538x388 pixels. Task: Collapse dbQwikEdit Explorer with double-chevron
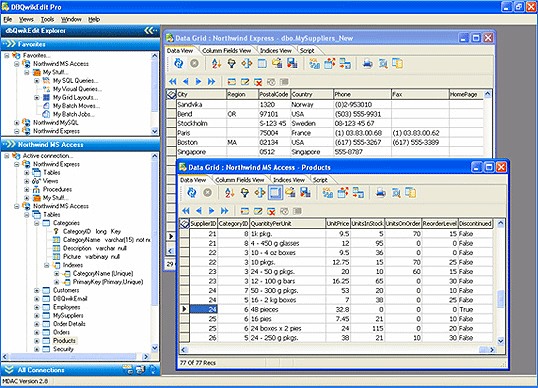[x=150, y=31]
